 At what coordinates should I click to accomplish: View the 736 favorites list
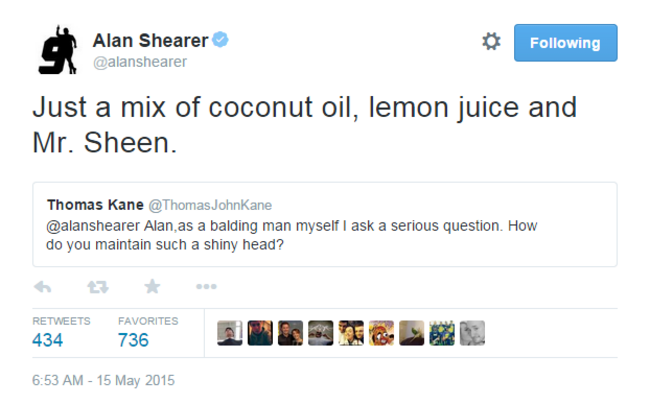(x=133, y=340)
